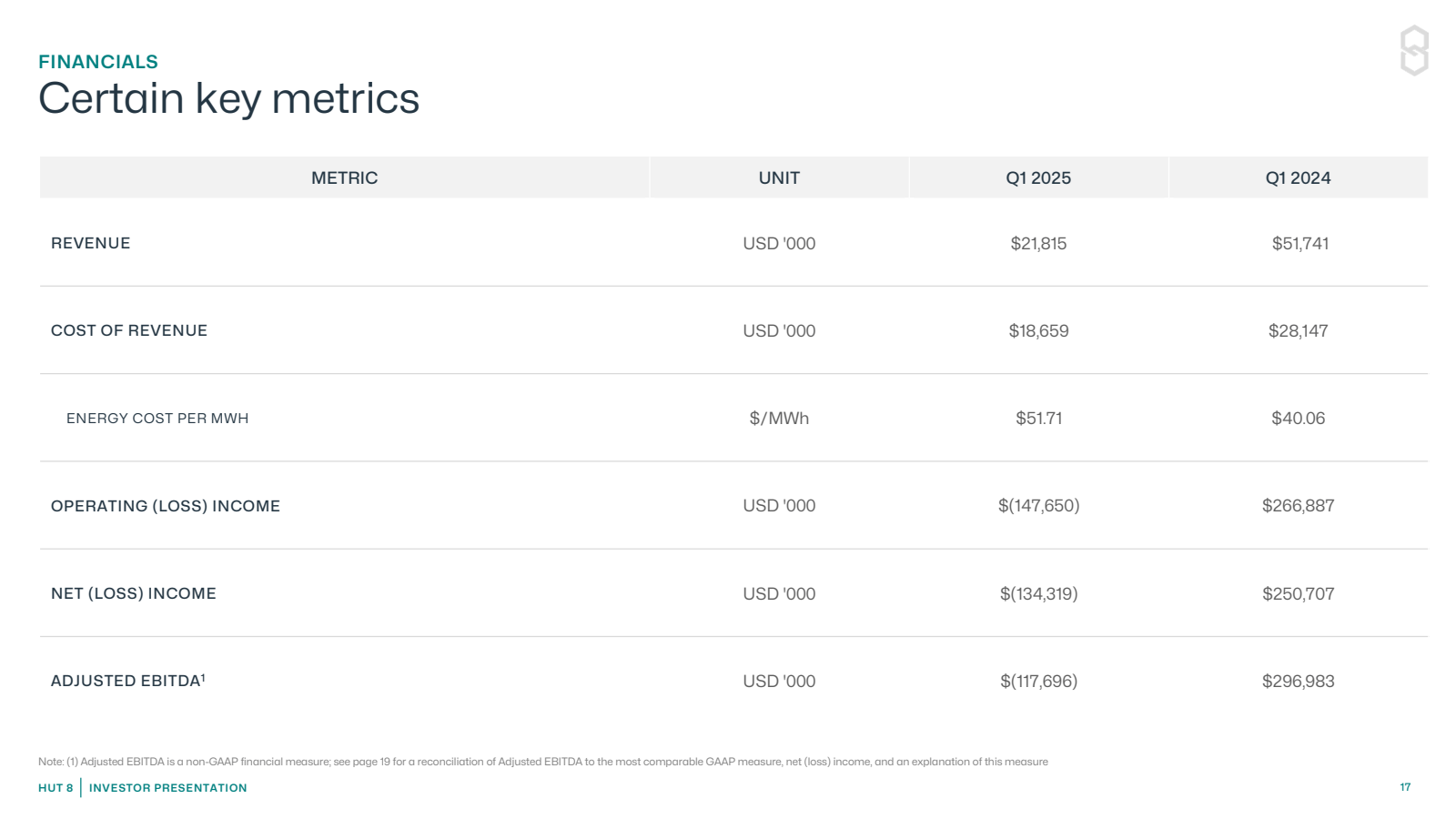This screenshot has width=1456, height=819.
Task: Select Adjusted EBITDA value $296,983
Action: (x=1299, y=681)
